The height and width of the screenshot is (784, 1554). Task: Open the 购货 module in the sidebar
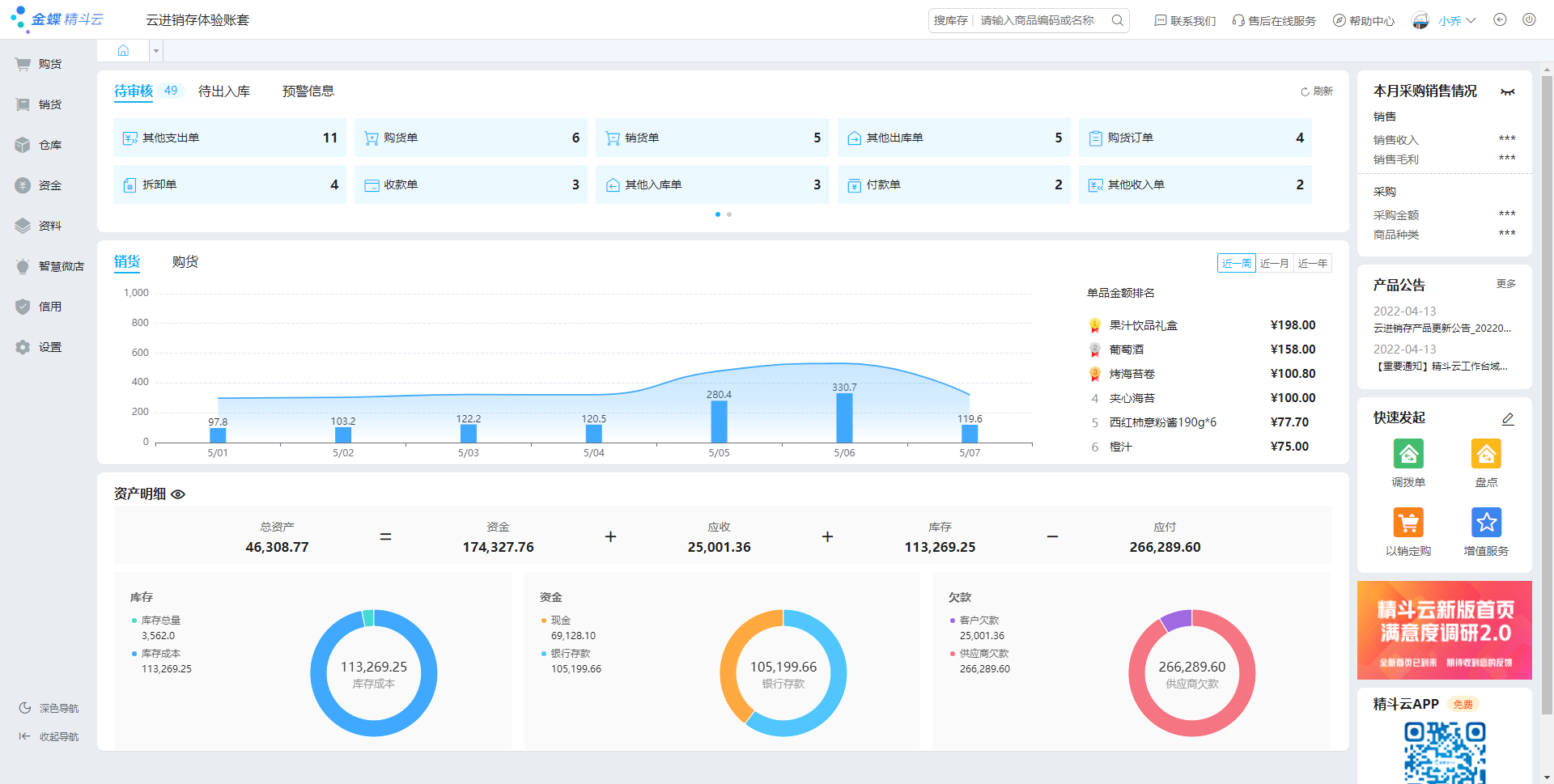(x=49, y=64)
